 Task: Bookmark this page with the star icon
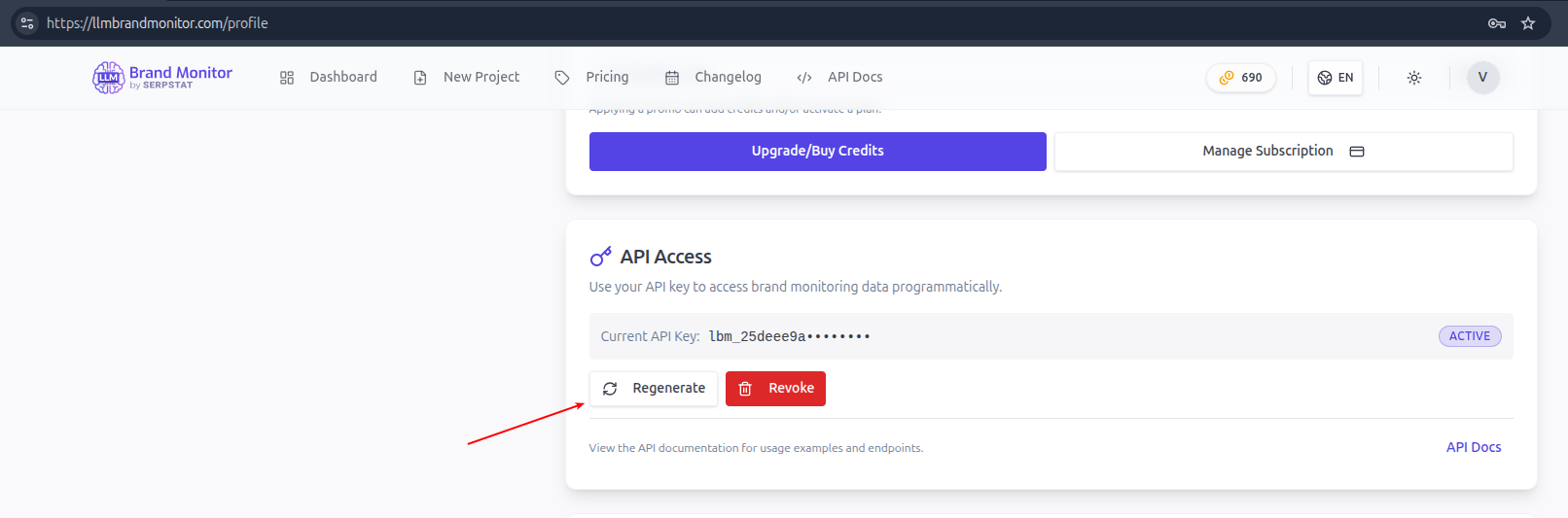[1528, 23]
